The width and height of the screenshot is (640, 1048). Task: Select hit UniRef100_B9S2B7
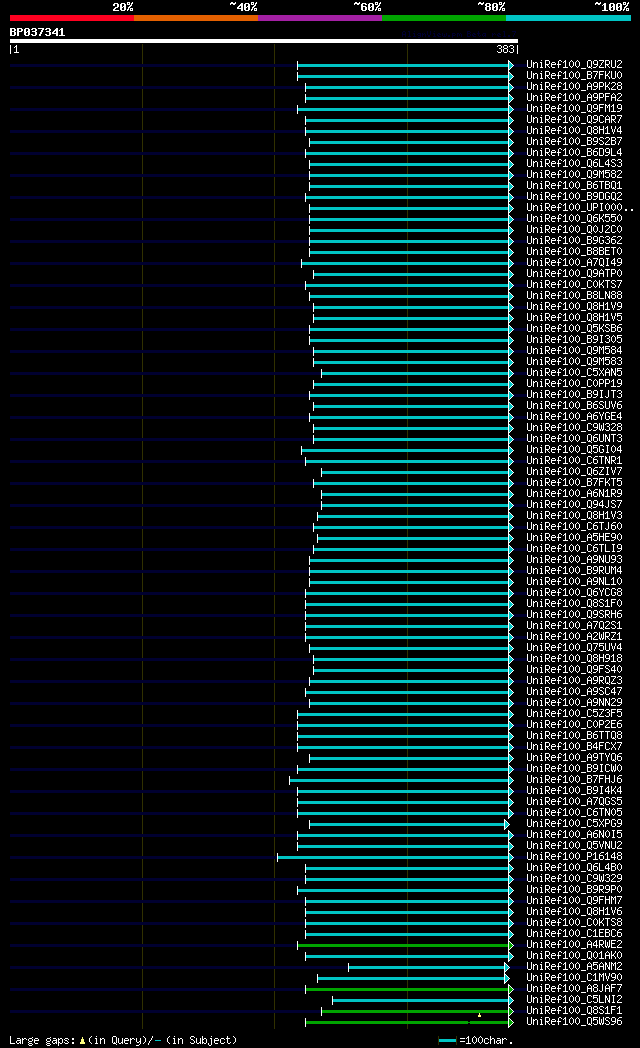coord(574,142)
